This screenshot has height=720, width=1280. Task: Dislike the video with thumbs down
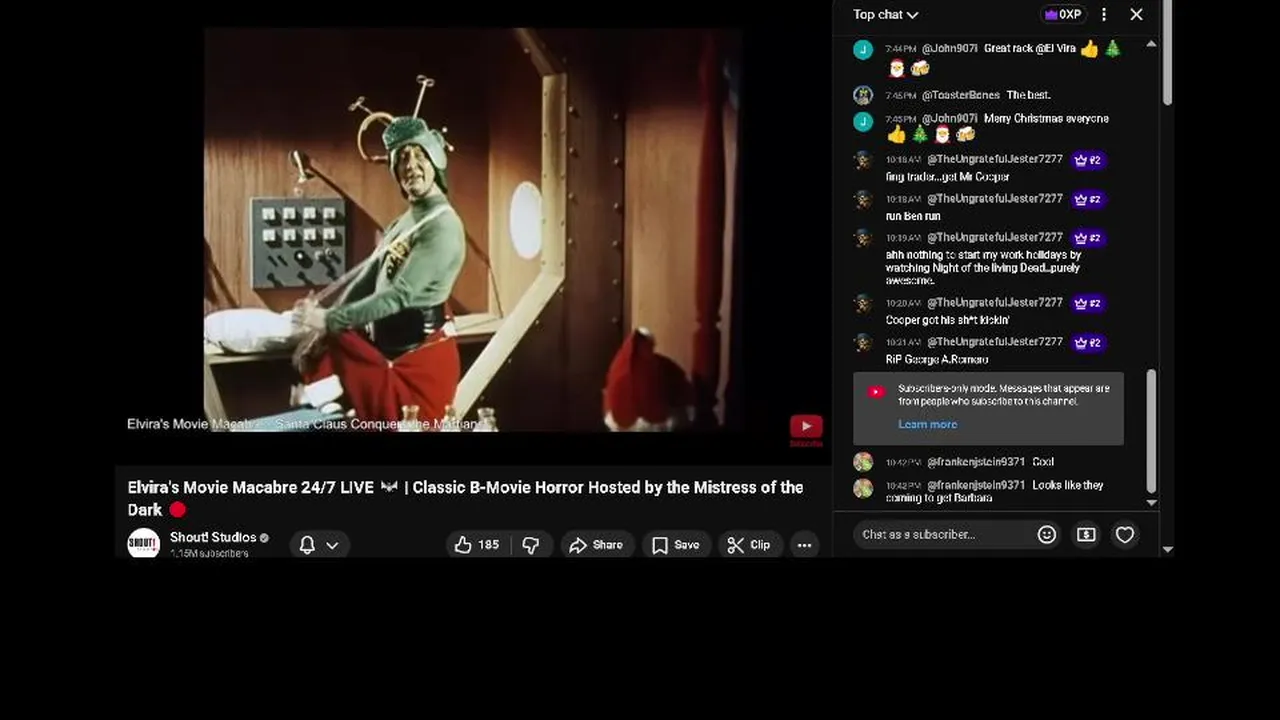point(531,545)
